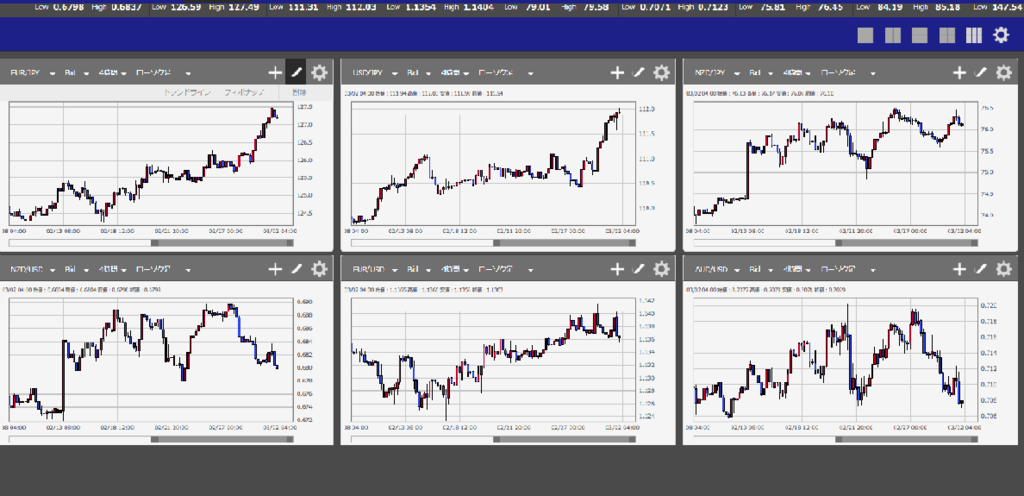
Task: Open settings gear on USD/JPY chart
Action: coord(661,72)
